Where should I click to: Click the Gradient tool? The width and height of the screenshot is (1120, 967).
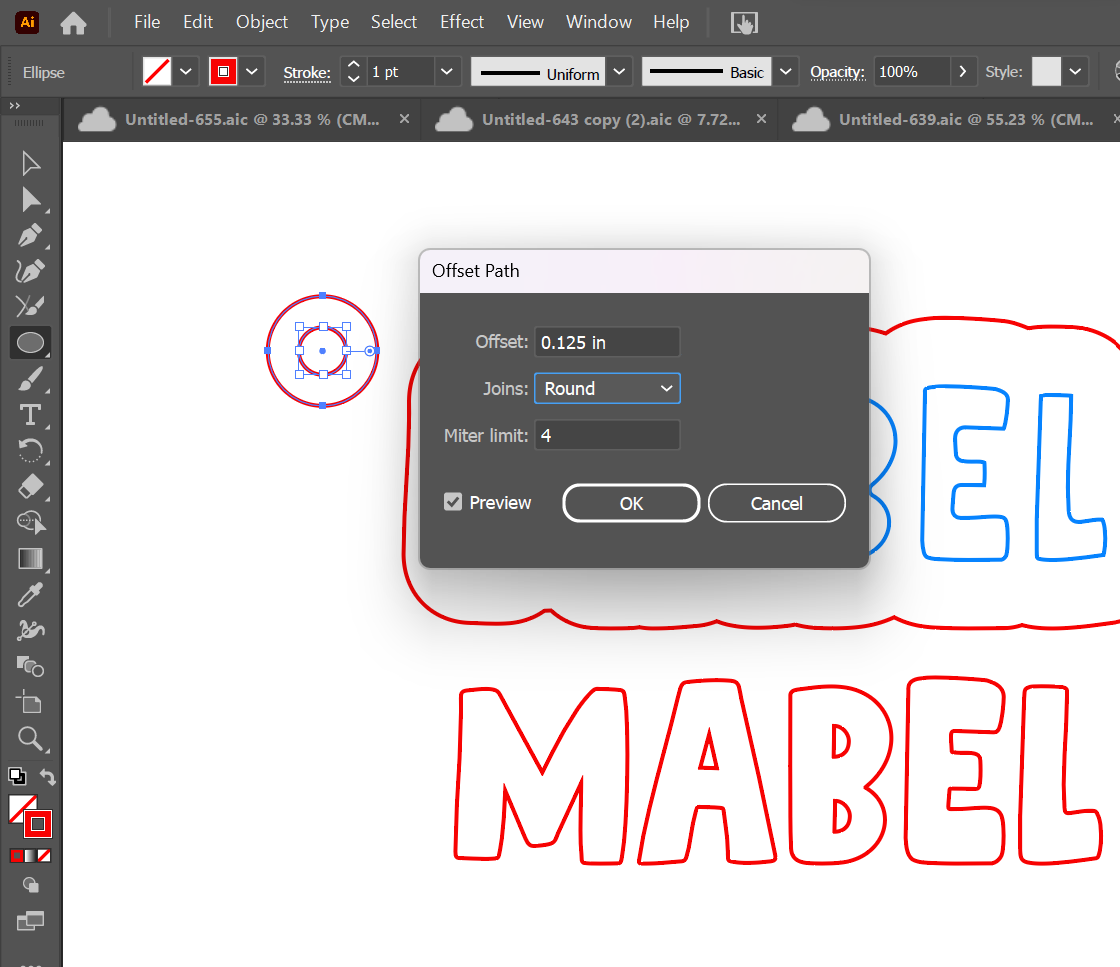[31, 559]
